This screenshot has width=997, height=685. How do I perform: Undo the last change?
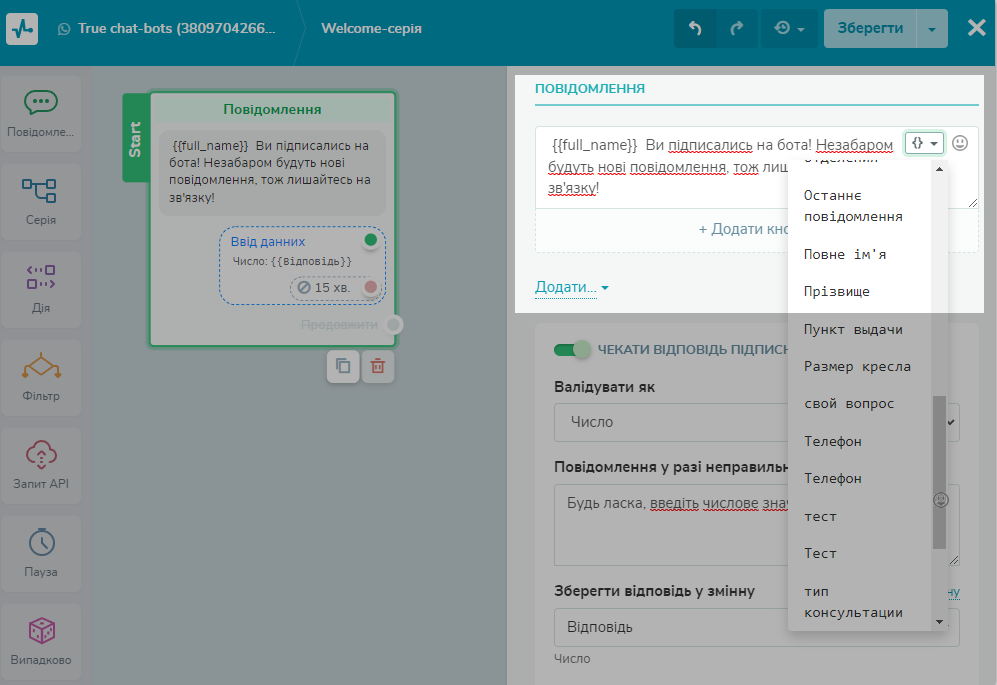[695, 29]
